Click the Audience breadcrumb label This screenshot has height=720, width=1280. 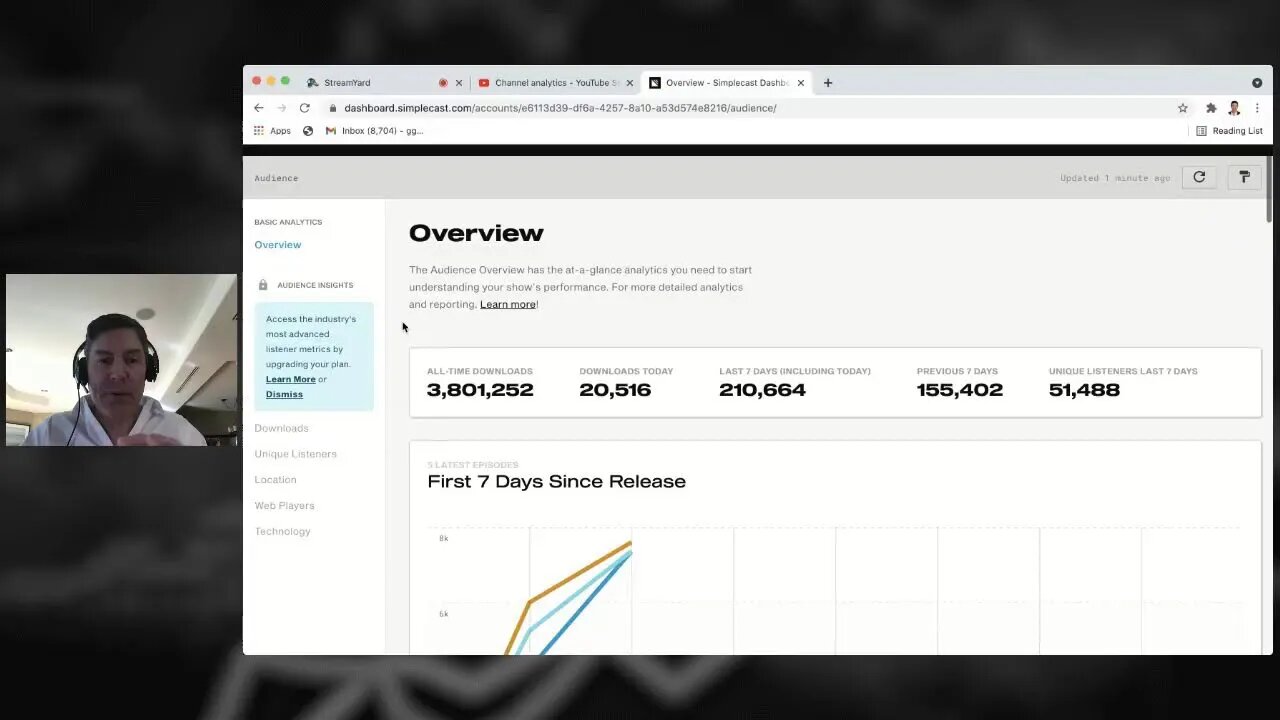pyautogui.click(x=276, y=178)
